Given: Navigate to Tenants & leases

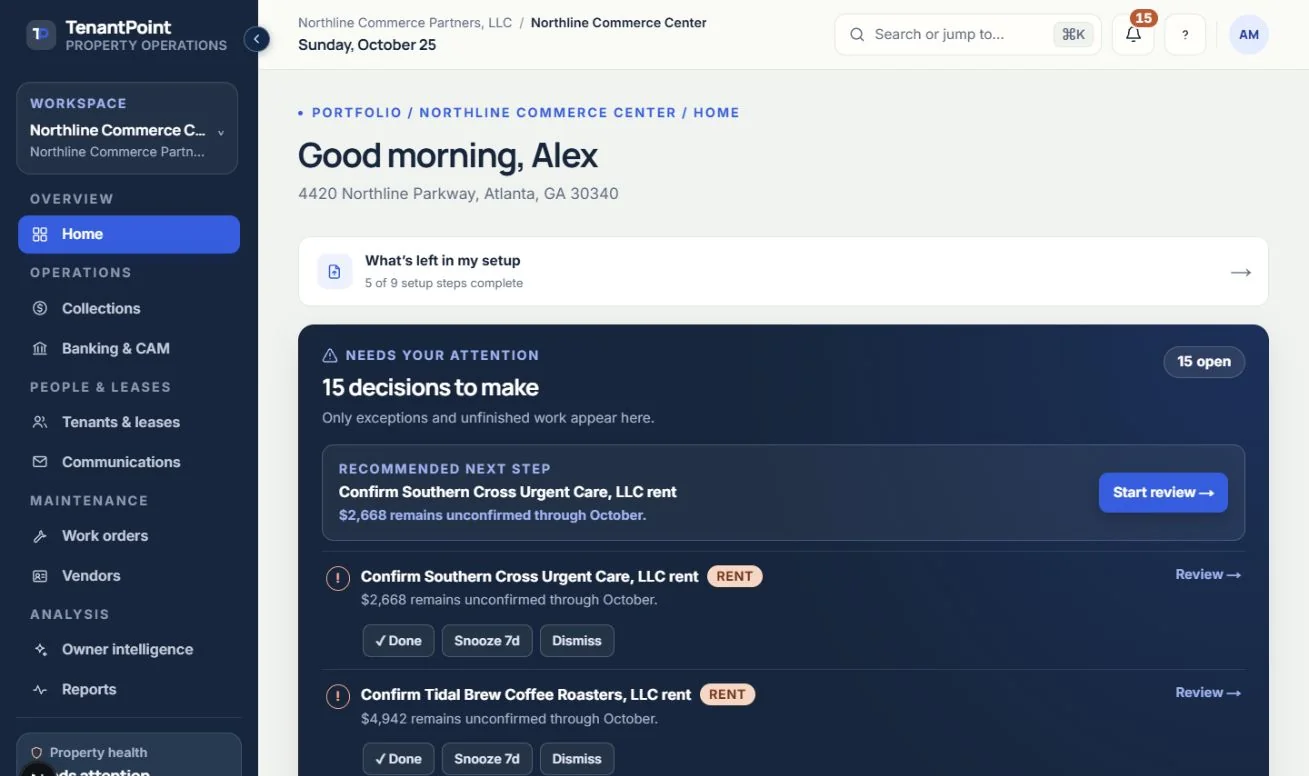Looking at the screenshot, I should click(129, 422).
